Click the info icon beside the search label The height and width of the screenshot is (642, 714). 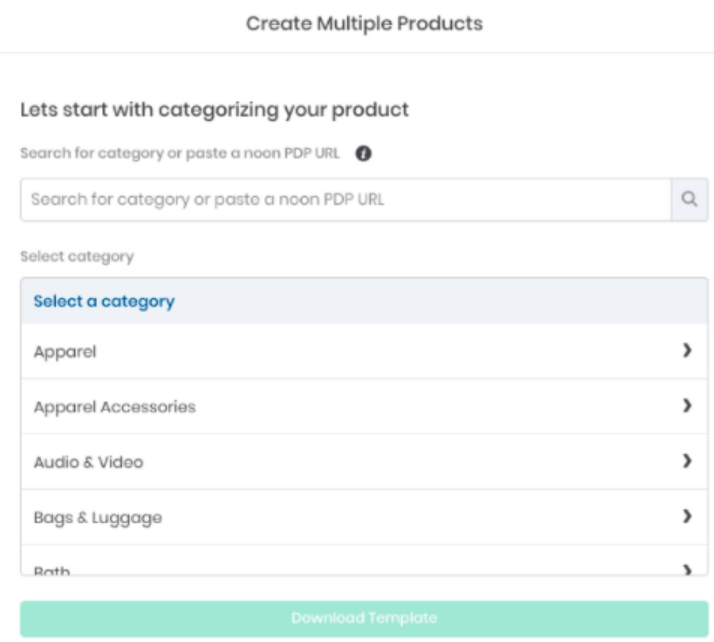point(364,155)
